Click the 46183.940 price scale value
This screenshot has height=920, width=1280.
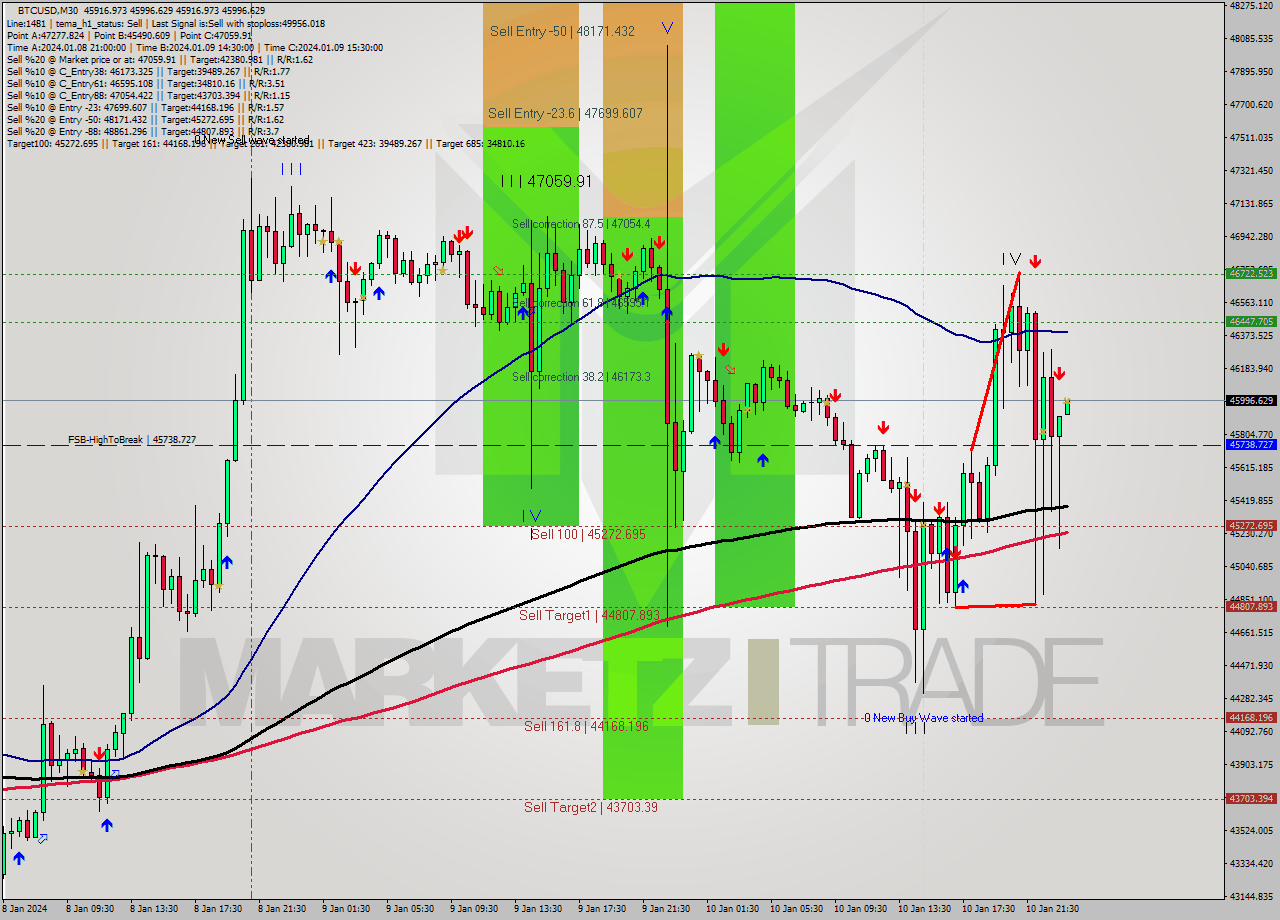(1250, 368)
